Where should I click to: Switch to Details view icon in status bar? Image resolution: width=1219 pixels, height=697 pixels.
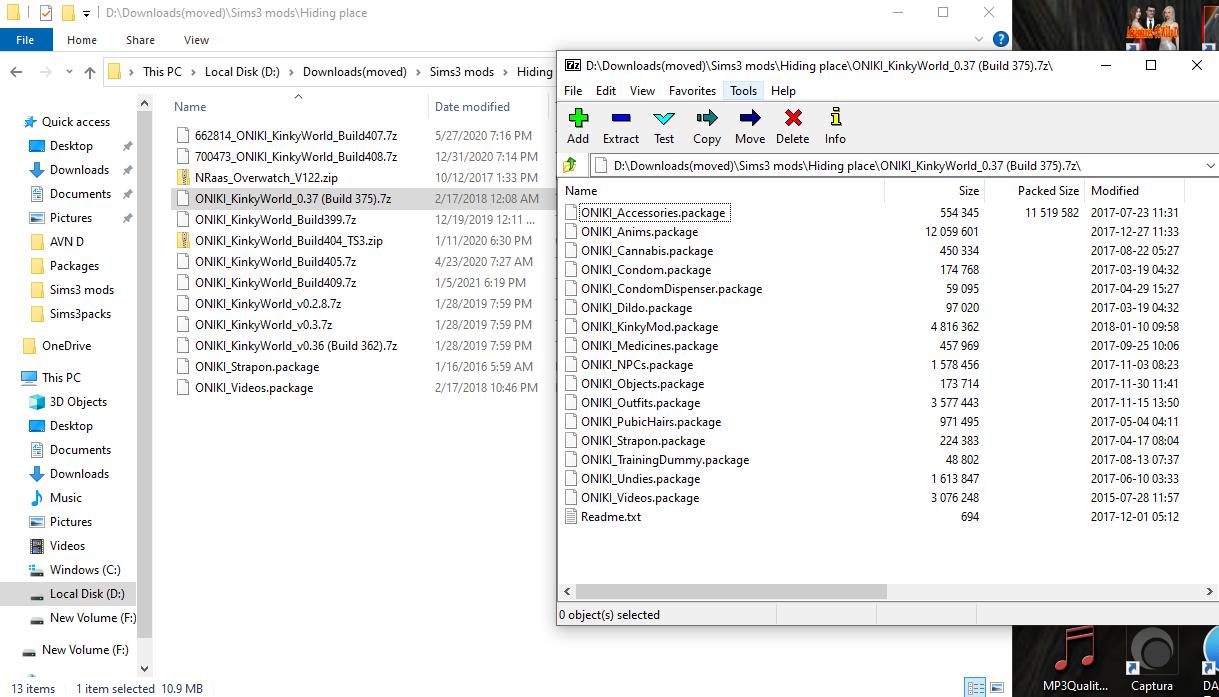(974, 688)
